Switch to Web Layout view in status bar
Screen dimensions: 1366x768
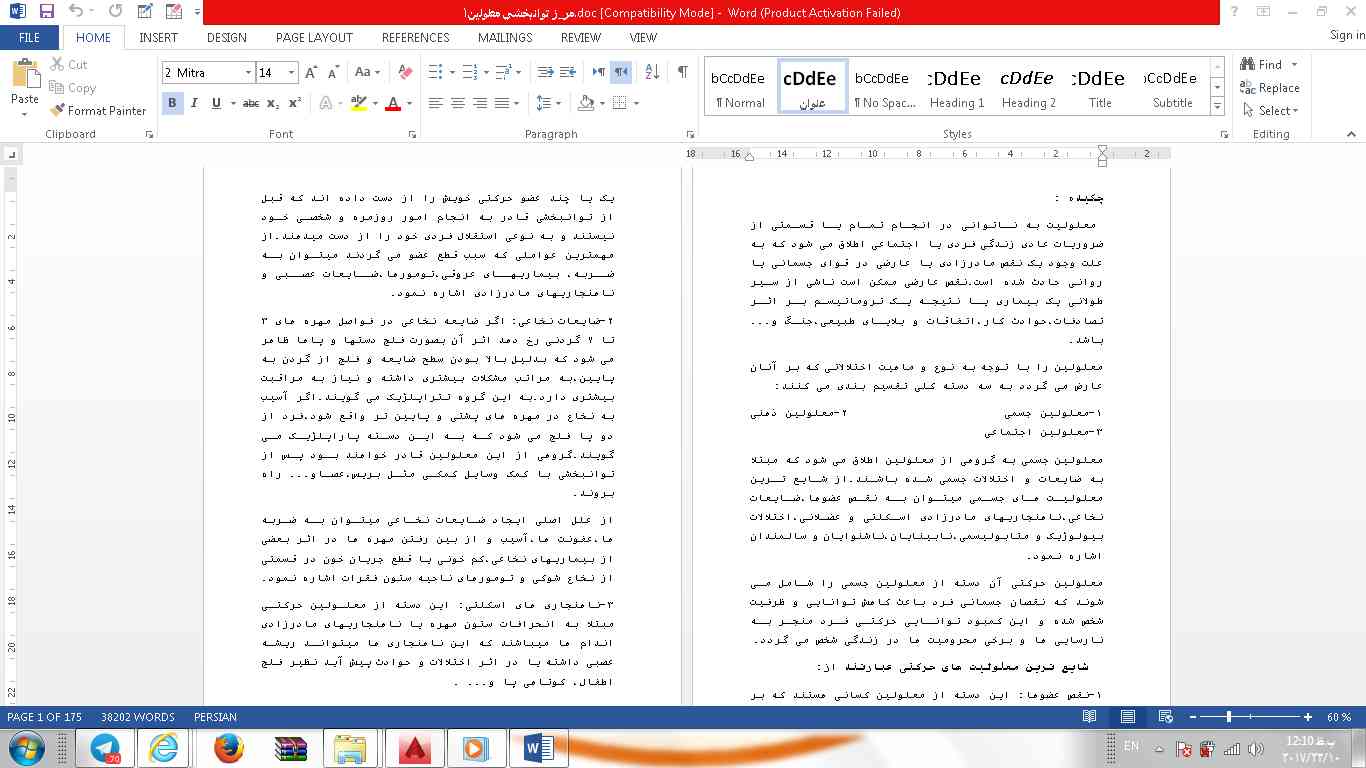coord(1165,717)
